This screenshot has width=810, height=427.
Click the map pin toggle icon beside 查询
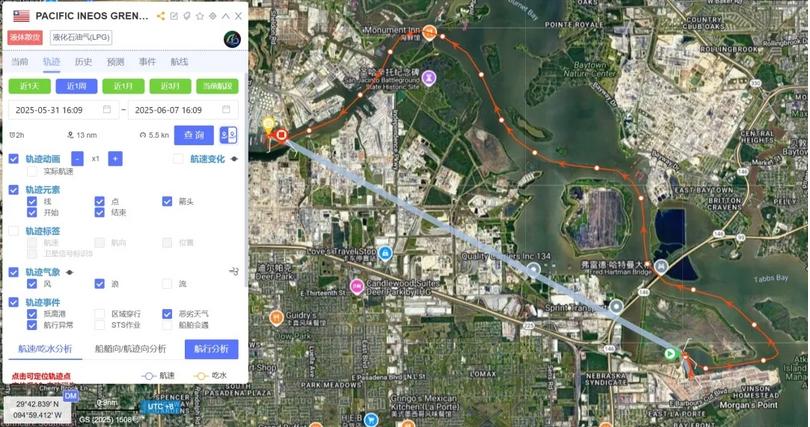point(228,135)
